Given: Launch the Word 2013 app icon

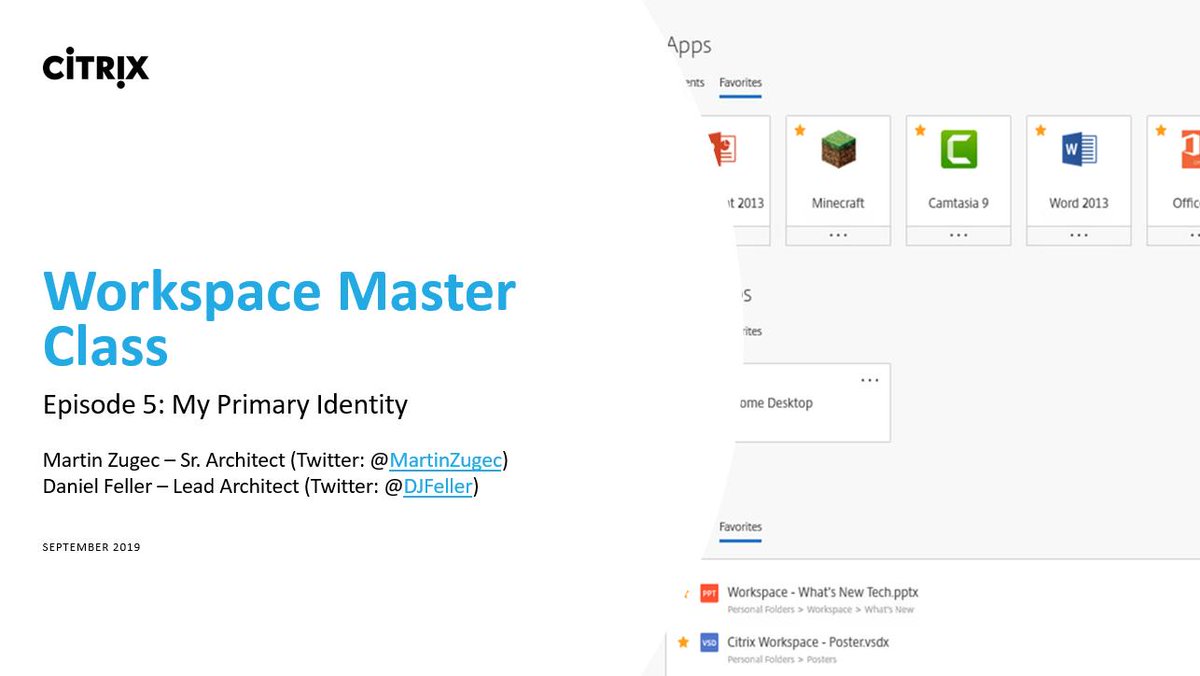Looking at the screenshot, I should point(1078,150).
